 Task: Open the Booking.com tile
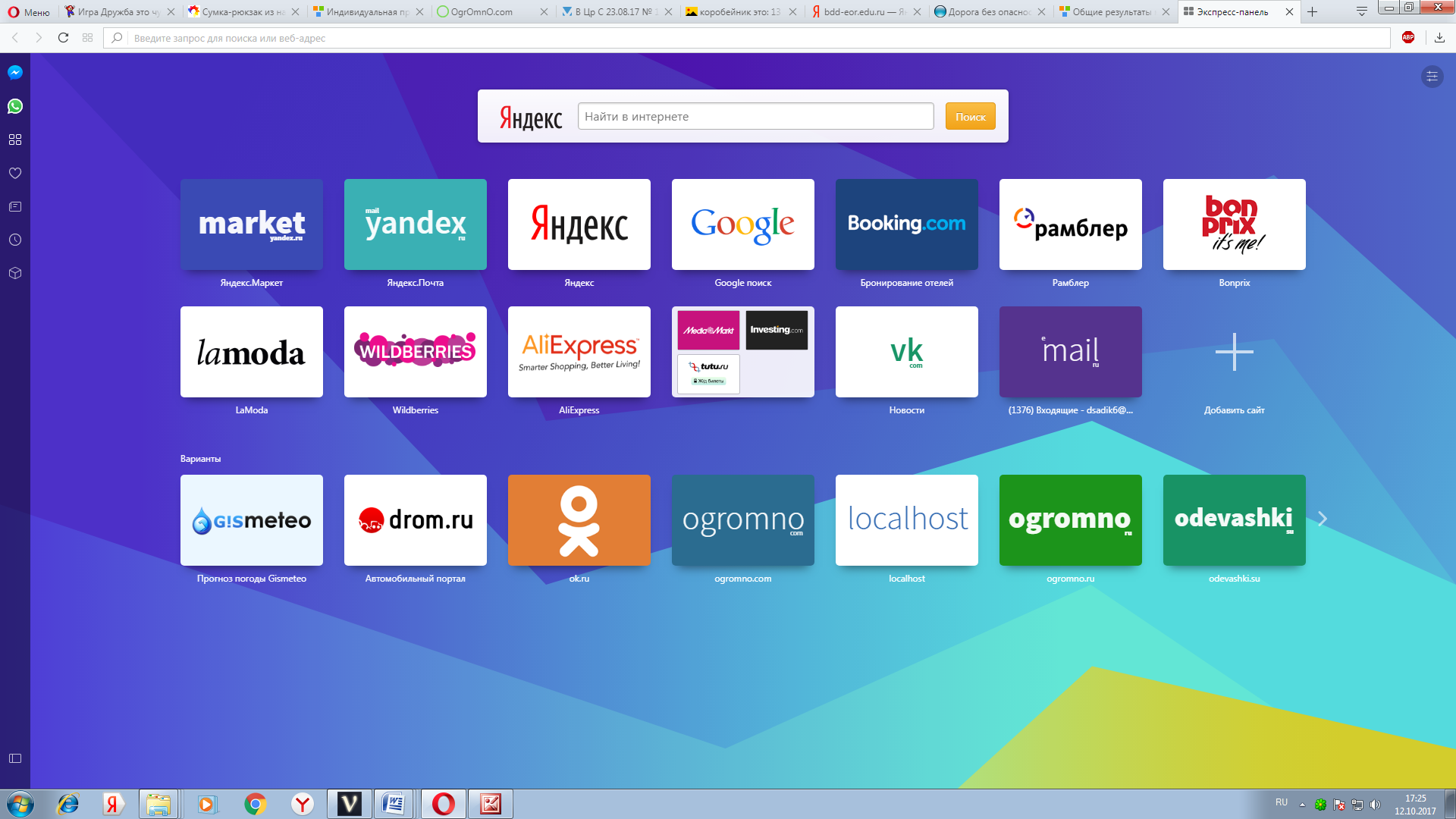pos(907,224)
